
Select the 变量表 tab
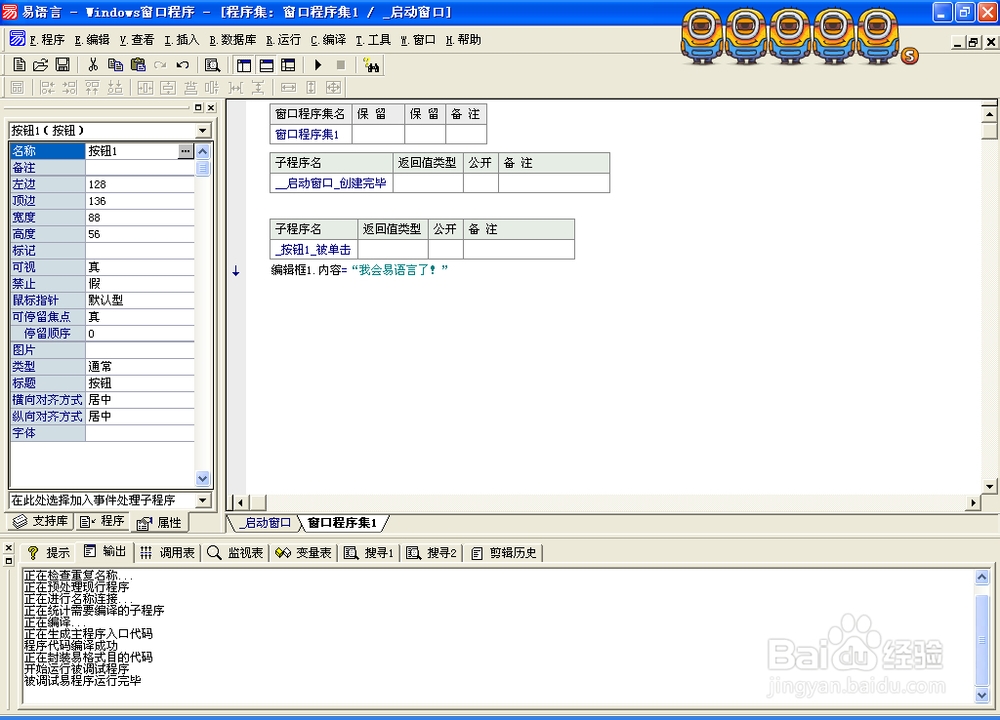click(304, 552)
